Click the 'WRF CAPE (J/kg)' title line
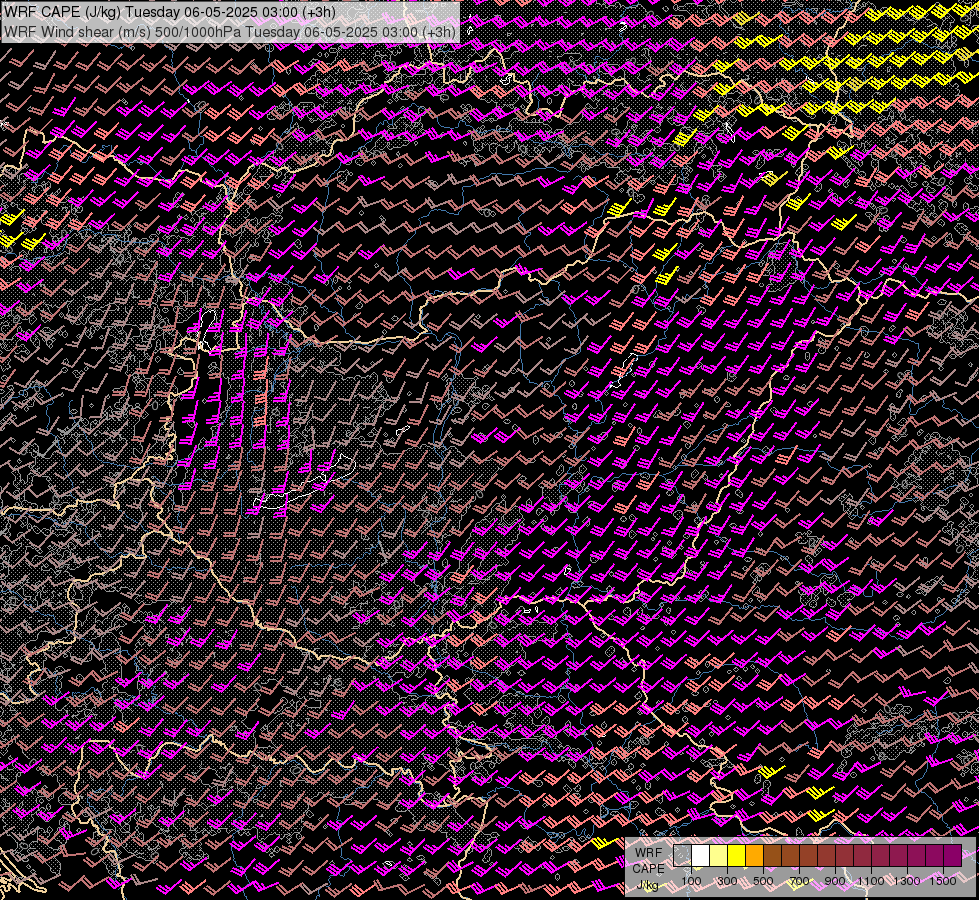This screenshot has width=979, height=900. tap(169, 12)
